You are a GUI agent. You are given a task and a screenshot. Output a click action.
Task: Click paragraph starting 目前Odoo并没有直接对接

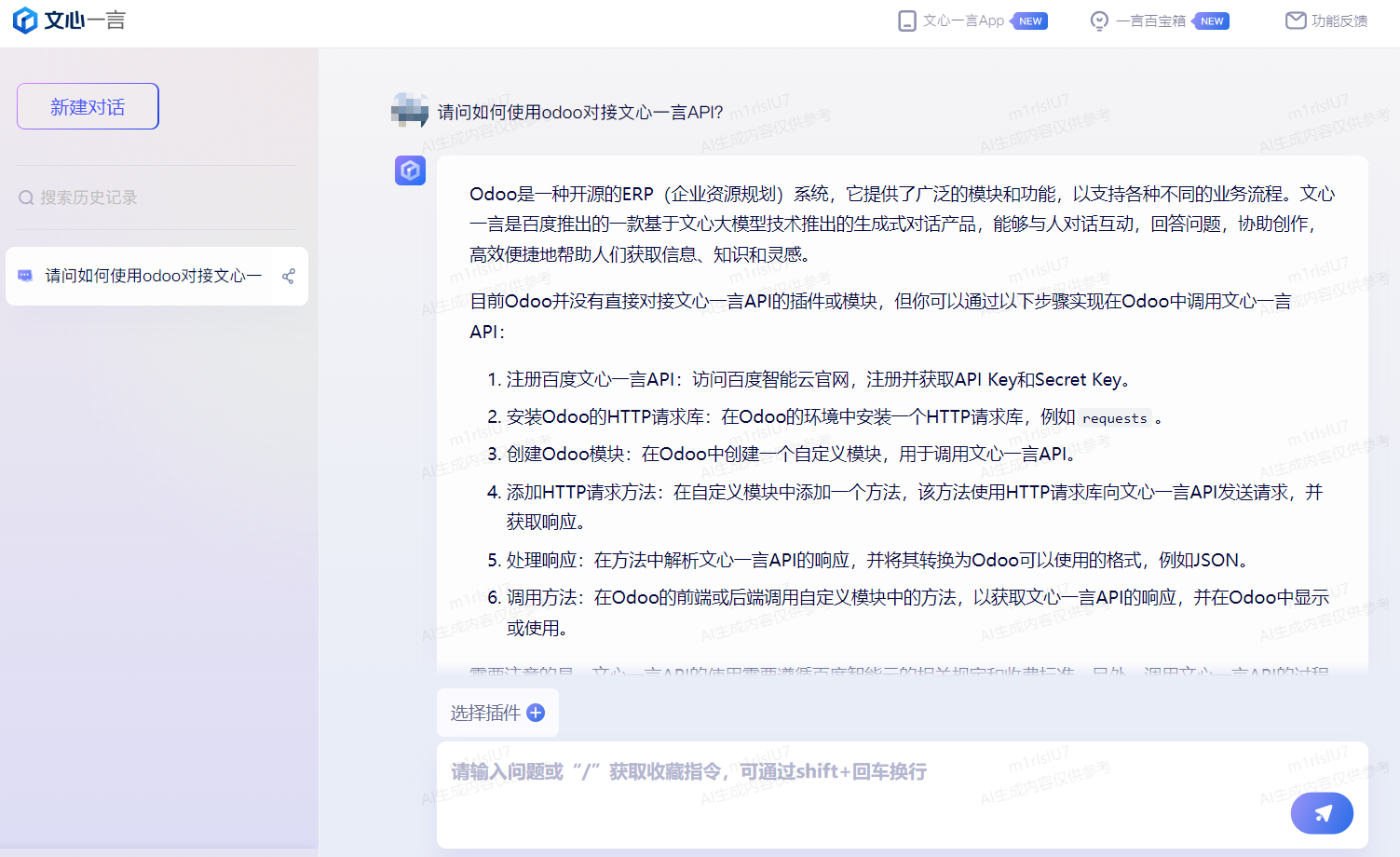click(880, 316)
